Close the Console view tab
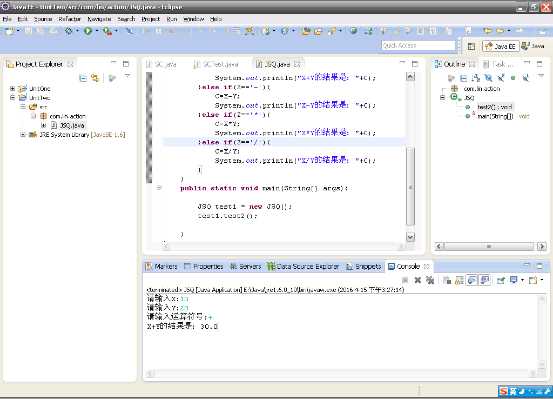The height and width of the screenshot is (399, 553). 426,266
